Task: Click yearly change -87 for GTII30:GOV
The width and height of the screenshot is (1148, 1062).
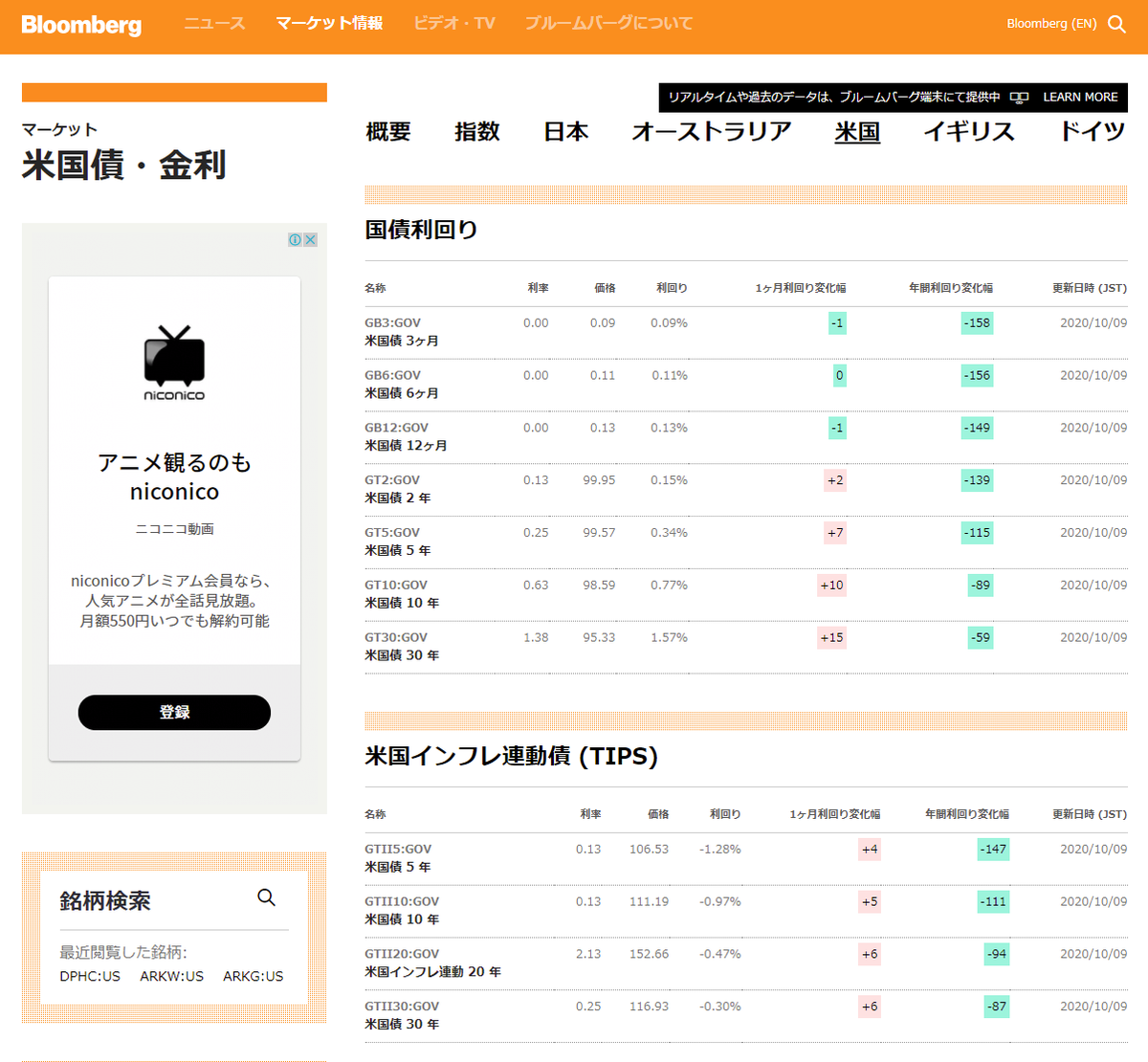Action: (997, 1007)
